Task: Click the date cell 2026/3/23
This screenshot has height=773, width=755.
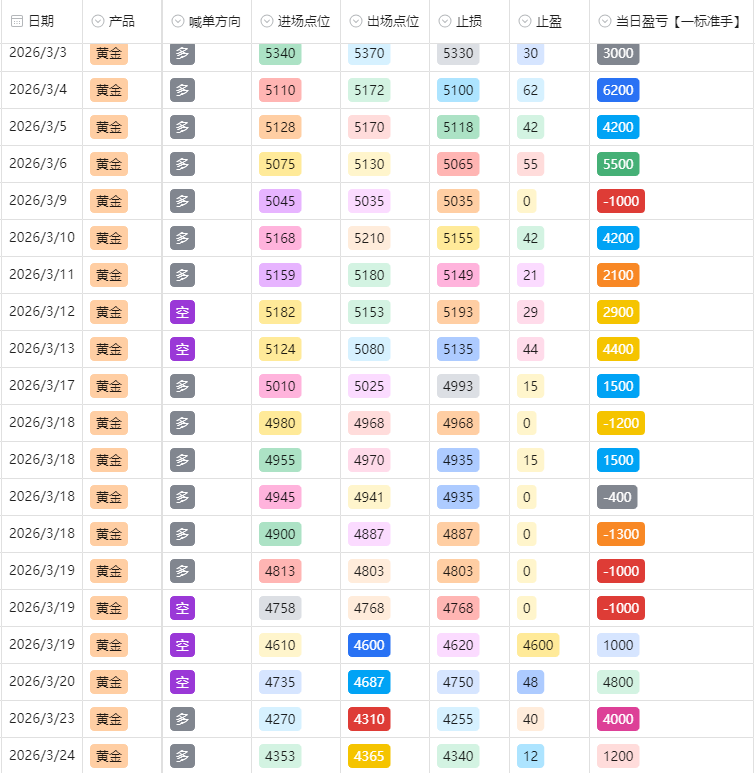Action: click(x=41, y=719)
